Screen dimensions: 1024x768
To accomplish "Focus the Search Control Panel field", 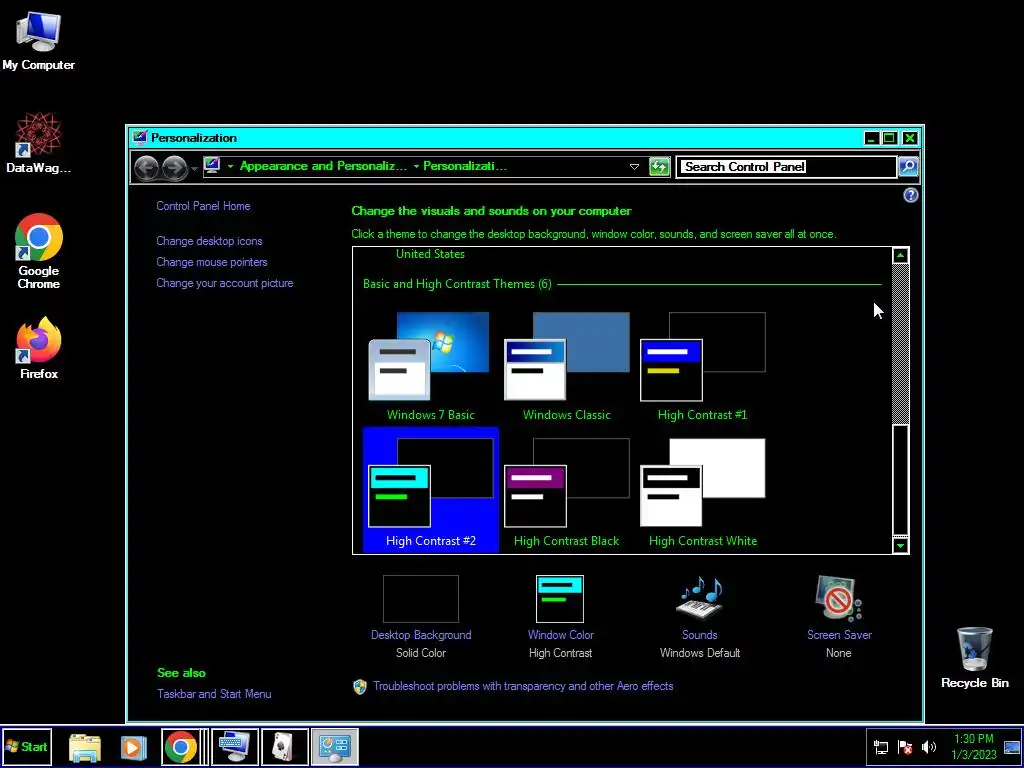I will pos(786,167).
